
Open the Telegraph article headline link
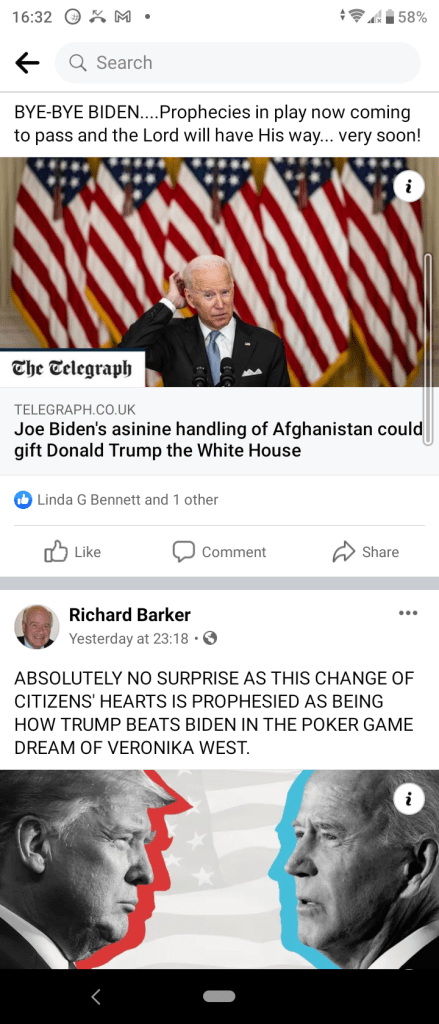click(x=219, y=440)
